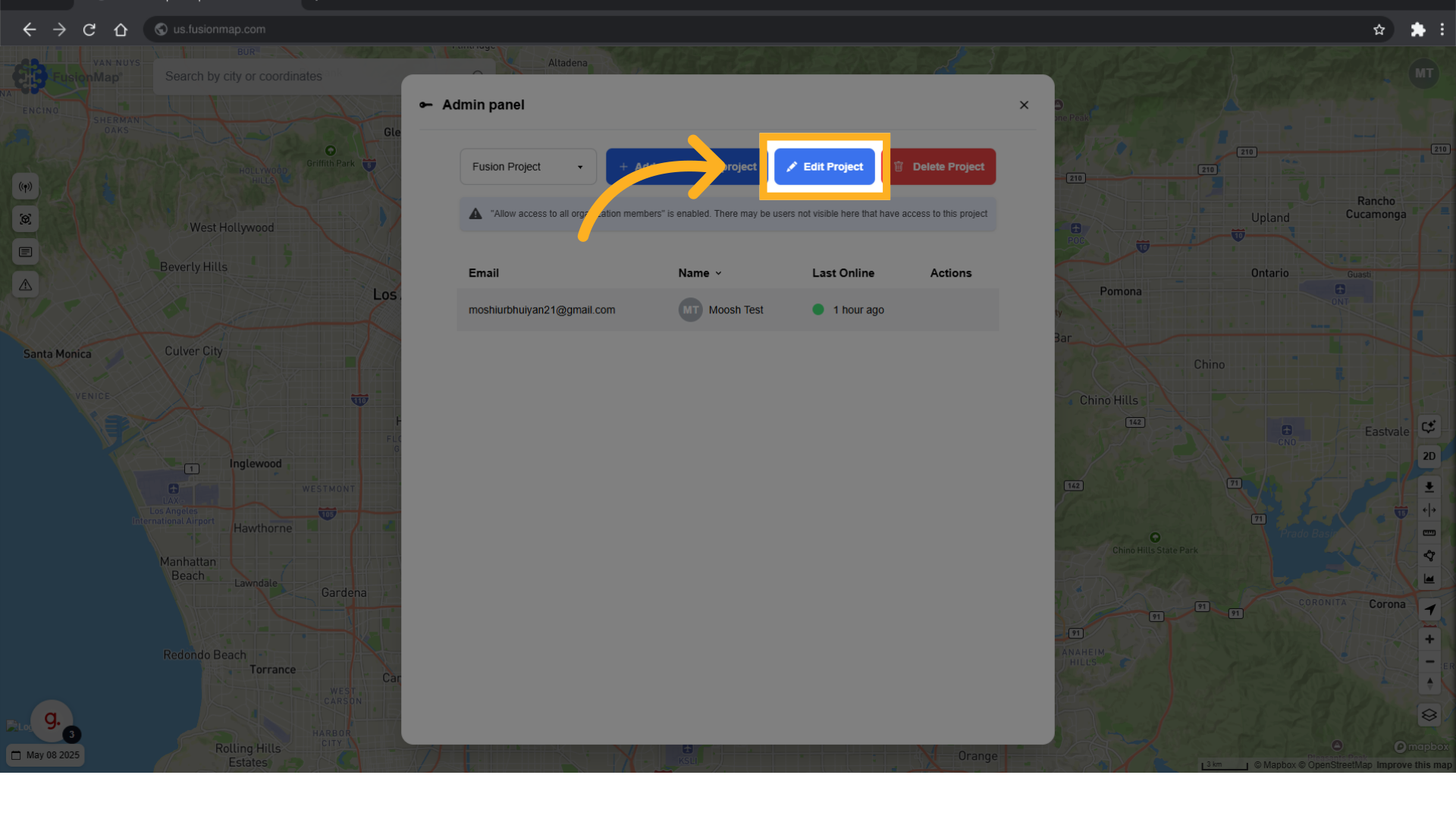This screenshot has height=819, width=1456.
Task: Open the broadcast signal sidebar icon
Action: point(26,187)
